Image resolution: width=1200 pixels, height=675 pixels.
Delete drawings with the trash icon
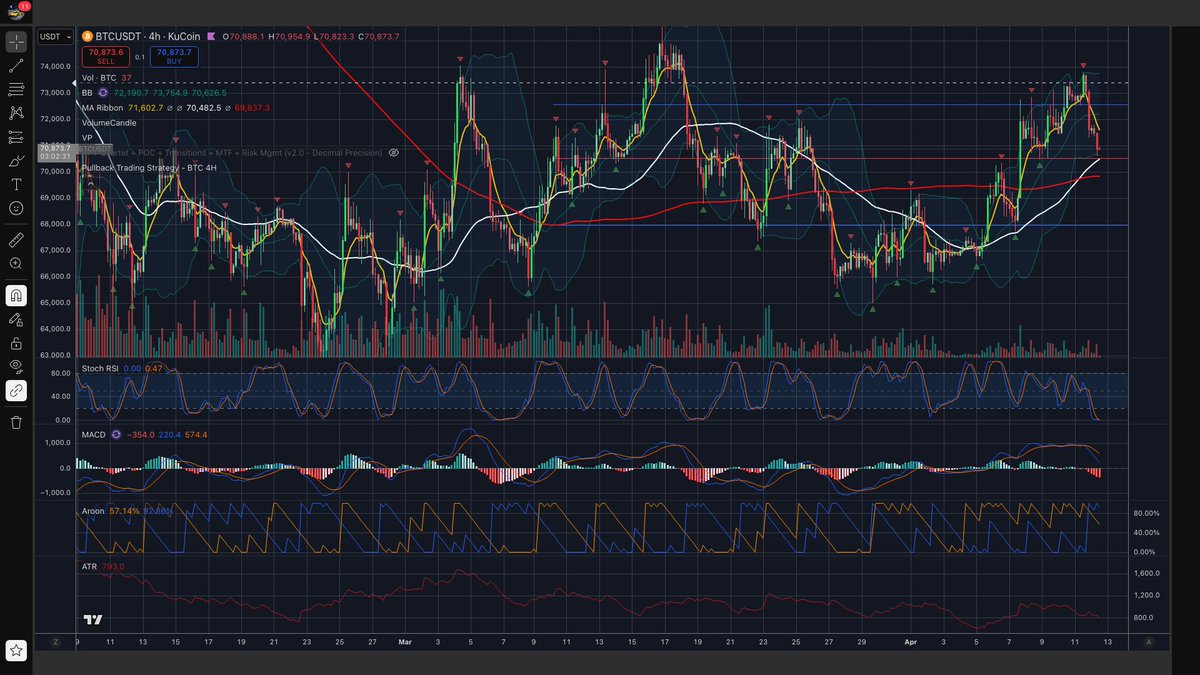(x=16, y=422)
